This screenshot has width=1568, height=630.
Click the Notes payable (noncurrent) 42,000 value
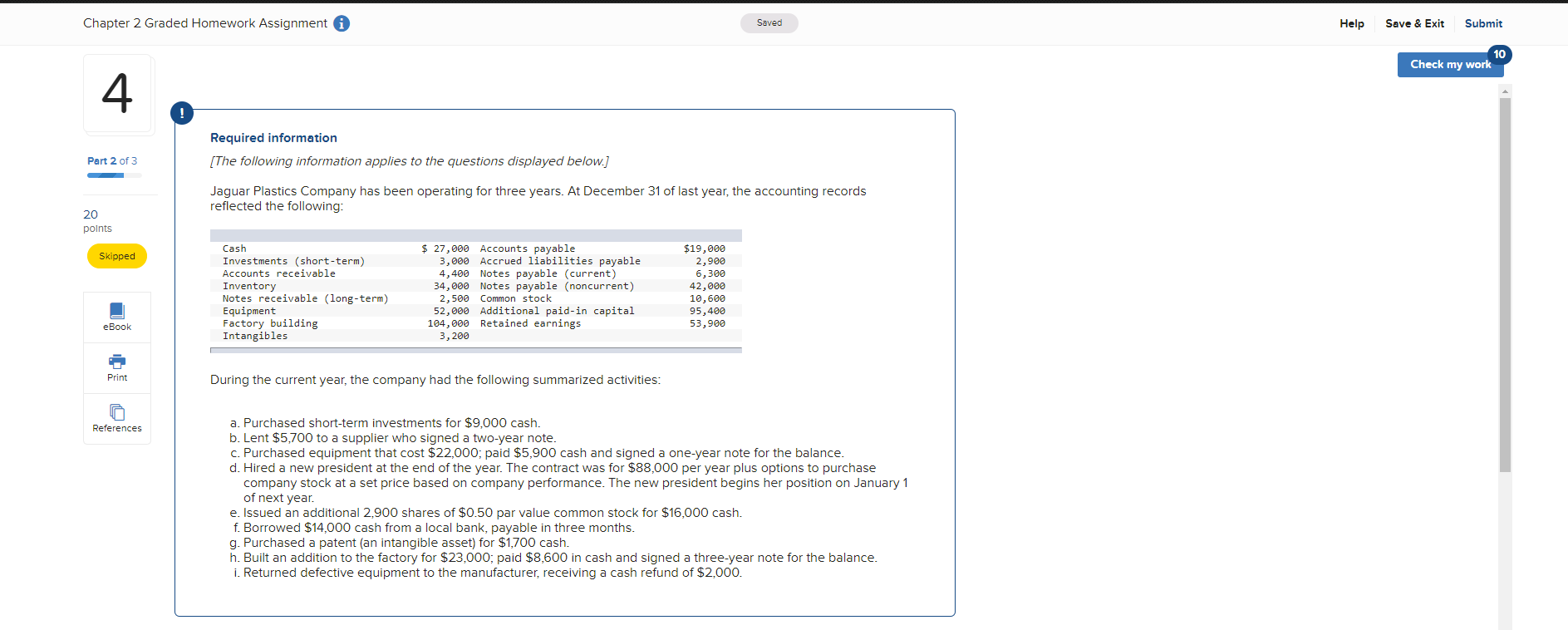pyautogui.click(x=707, y=286)
